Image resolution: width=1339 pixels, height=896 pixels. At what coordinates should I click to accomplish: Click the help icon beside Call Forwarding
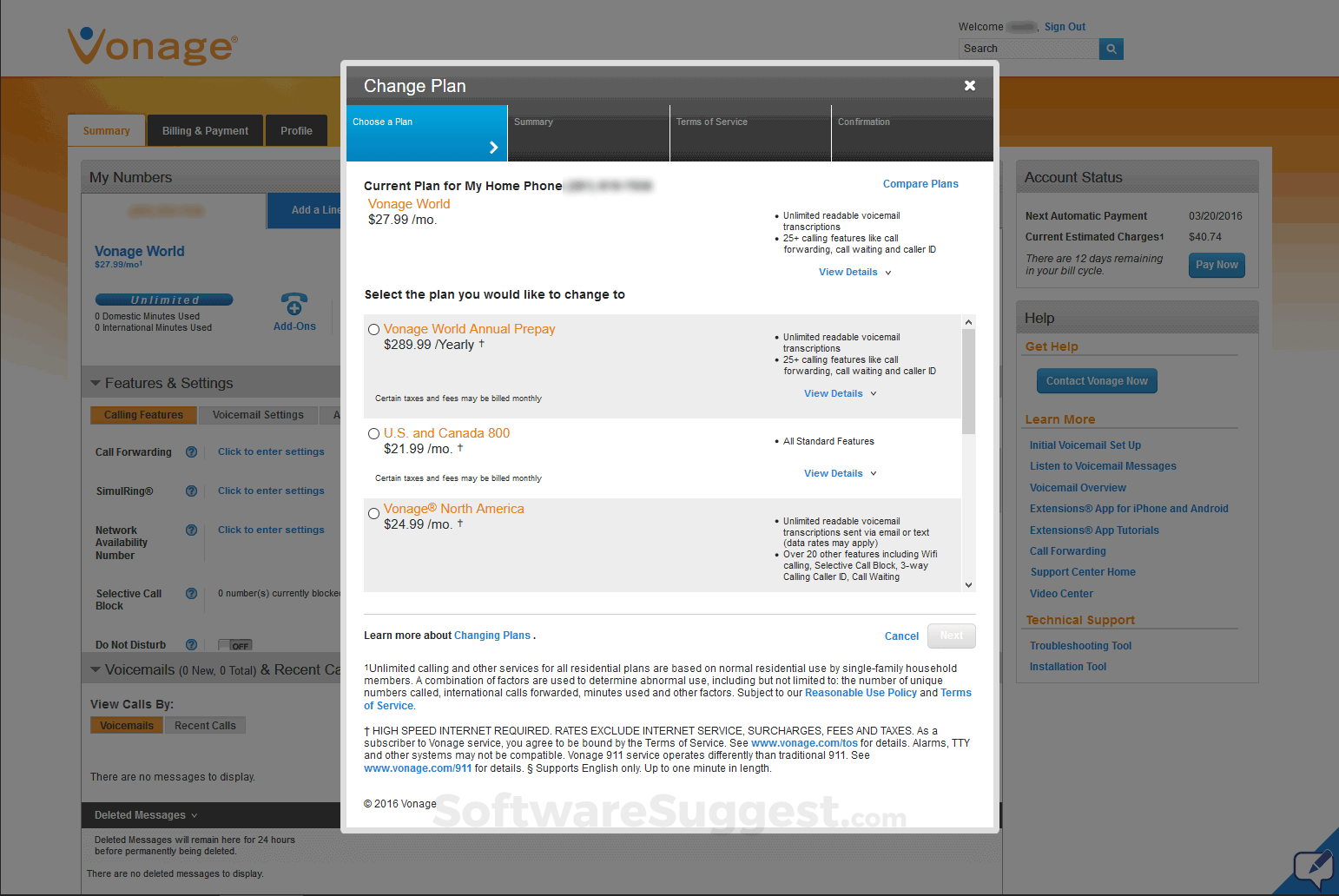coord(191,451)
